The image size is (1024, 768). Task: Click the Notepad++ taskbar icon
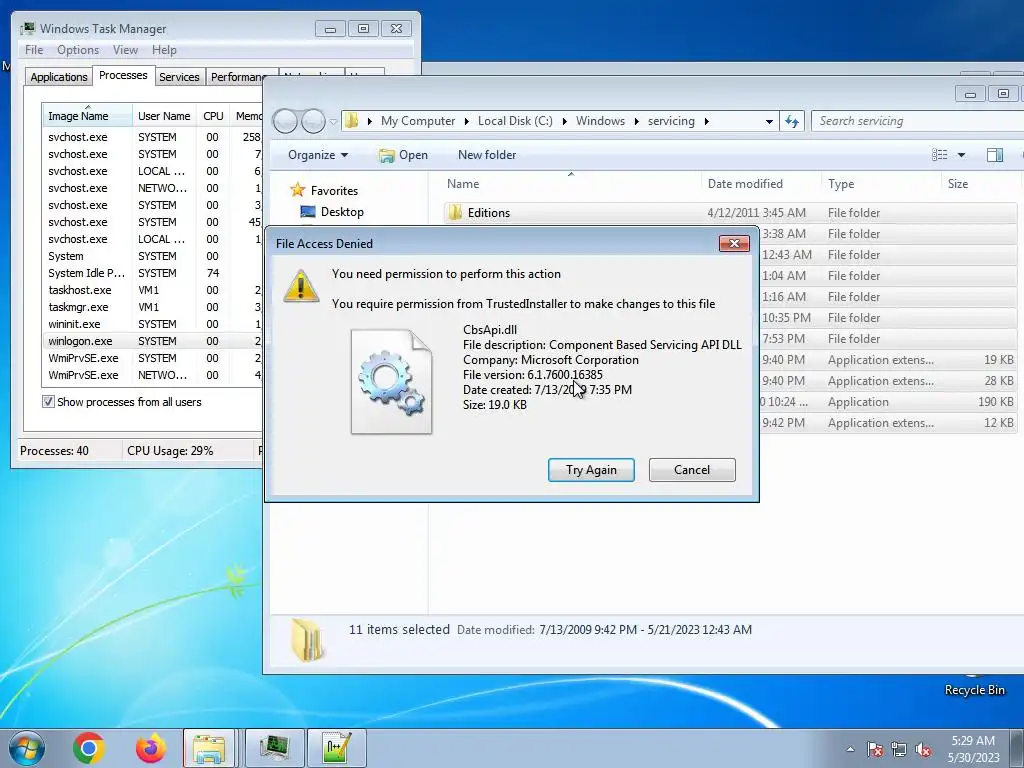coord(336,748)
